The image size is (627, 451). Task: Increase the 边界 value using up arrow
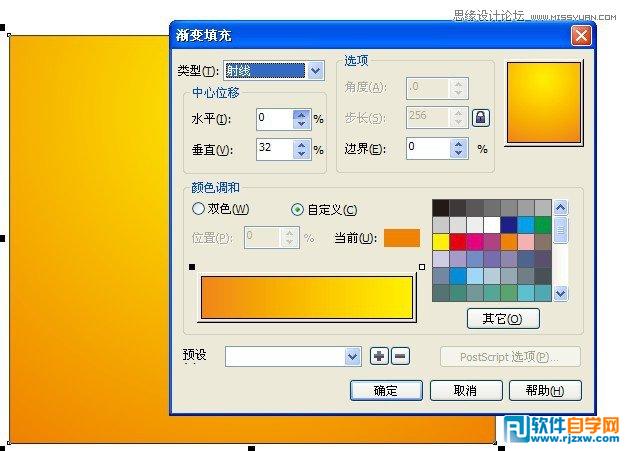(459, 144)
